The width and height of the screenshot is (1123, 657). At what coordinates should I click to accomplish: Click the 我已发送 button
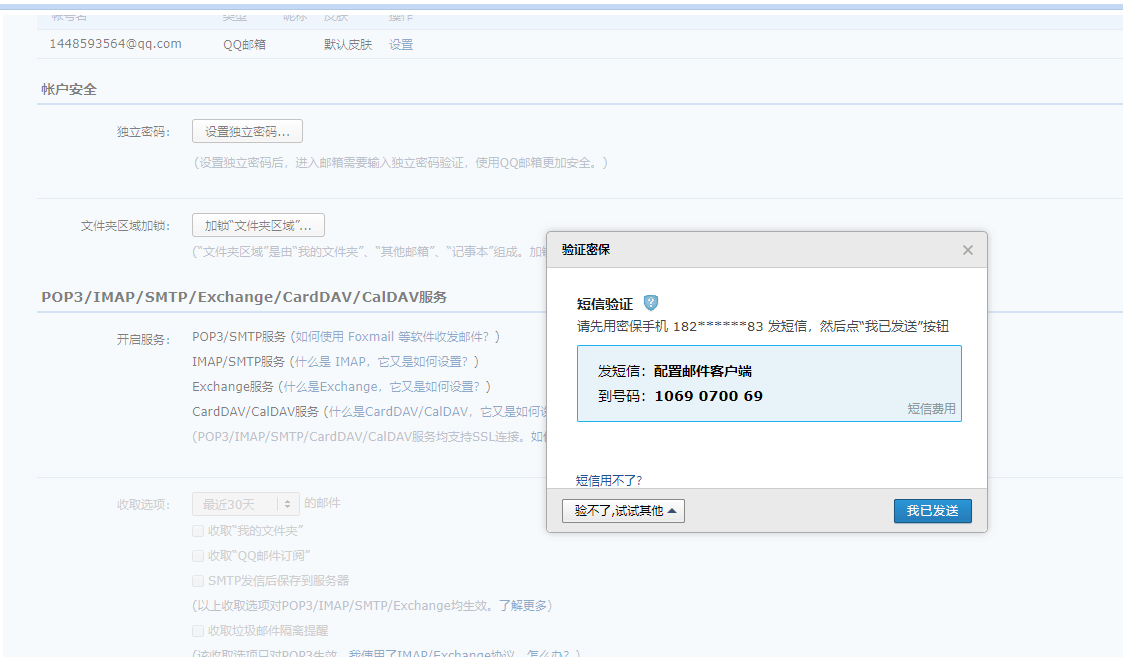(x=932, y=511)
